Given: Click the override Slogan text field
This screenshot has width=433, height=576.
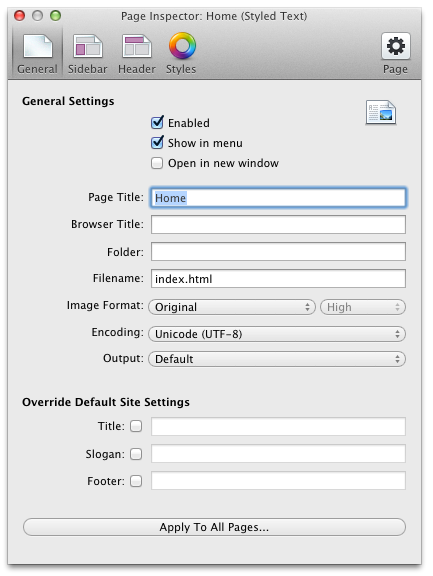Looking at the screenshot, I should point(278,454).
